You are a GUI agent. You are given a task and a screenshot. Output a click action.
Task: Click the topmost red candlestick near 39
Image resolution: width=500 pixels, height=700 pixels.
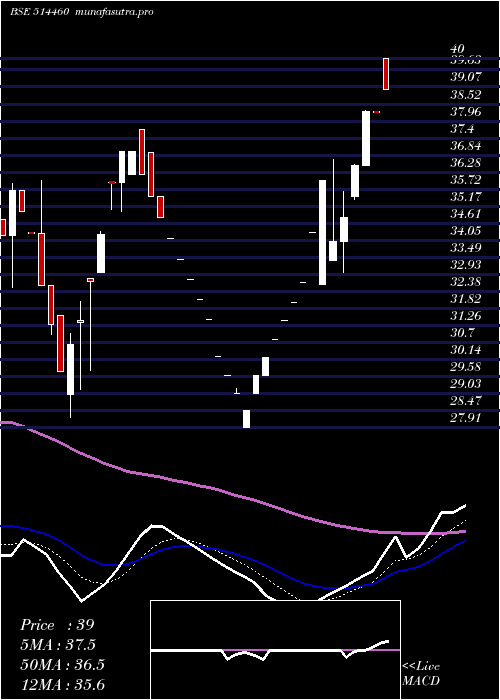click(386, 74)
